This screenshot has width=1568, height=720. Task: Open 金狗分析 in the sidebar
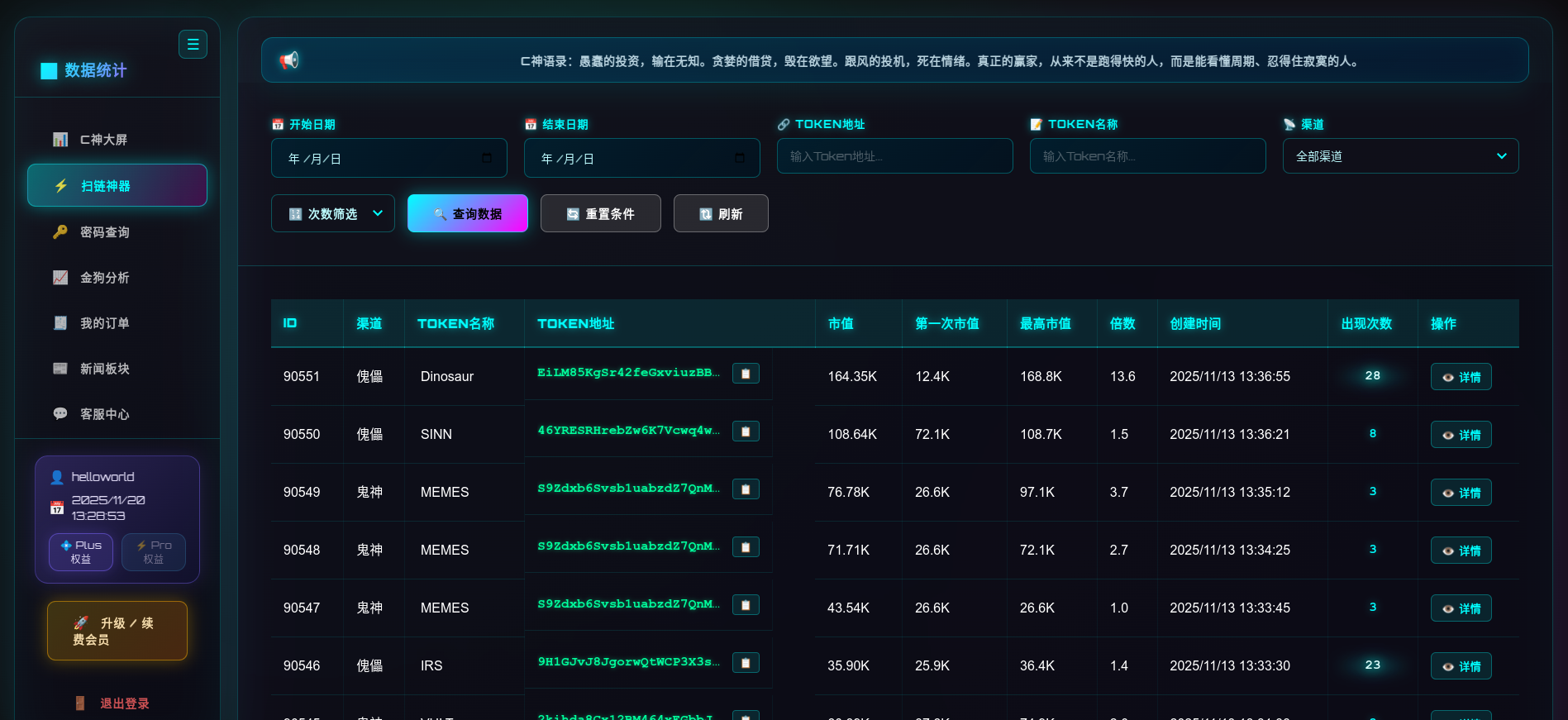pyautogui.click(x=105, y=278)
